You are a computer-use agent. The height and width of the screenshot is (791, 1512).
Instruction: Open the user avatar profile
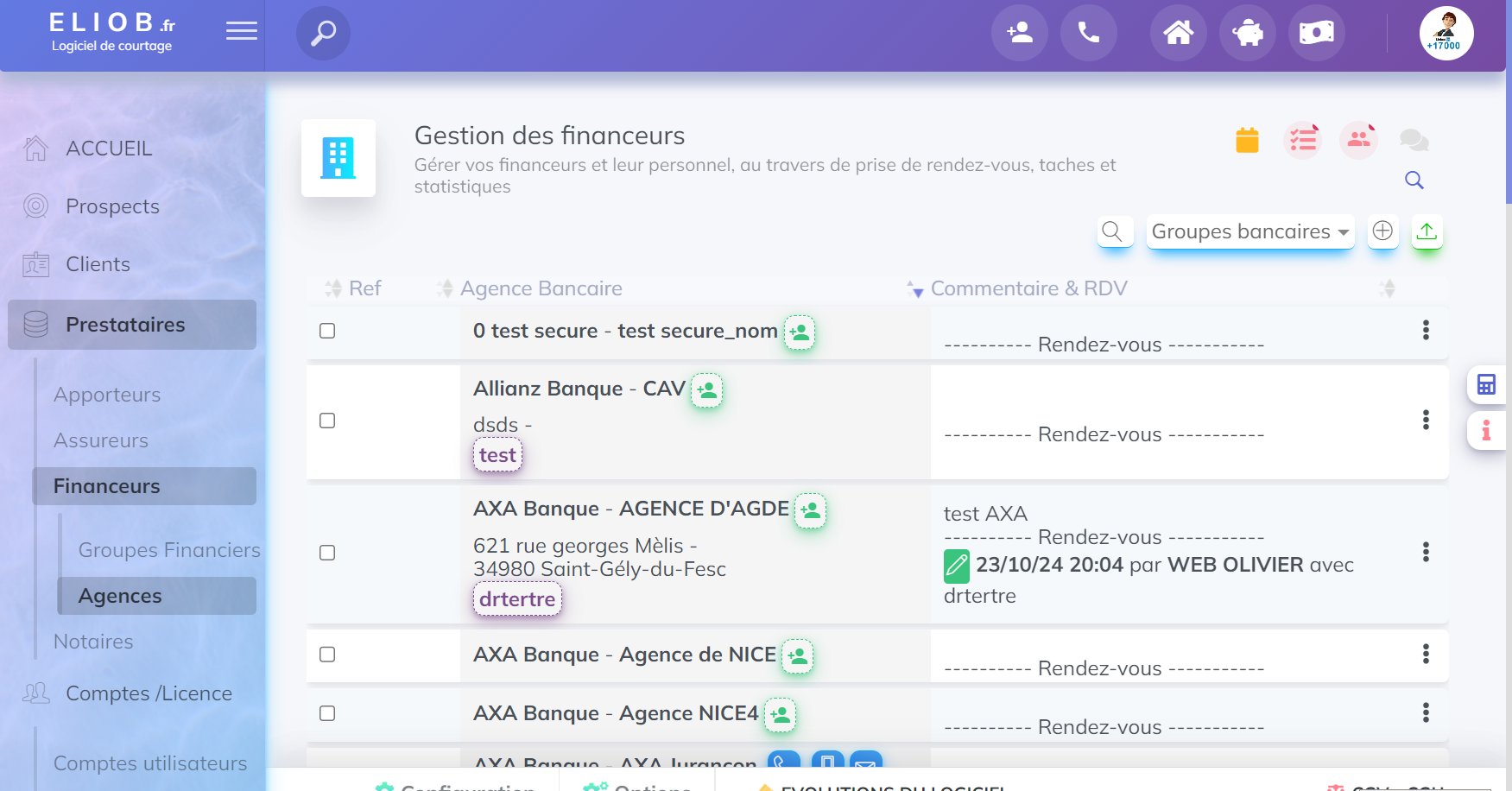point(1446,34)
